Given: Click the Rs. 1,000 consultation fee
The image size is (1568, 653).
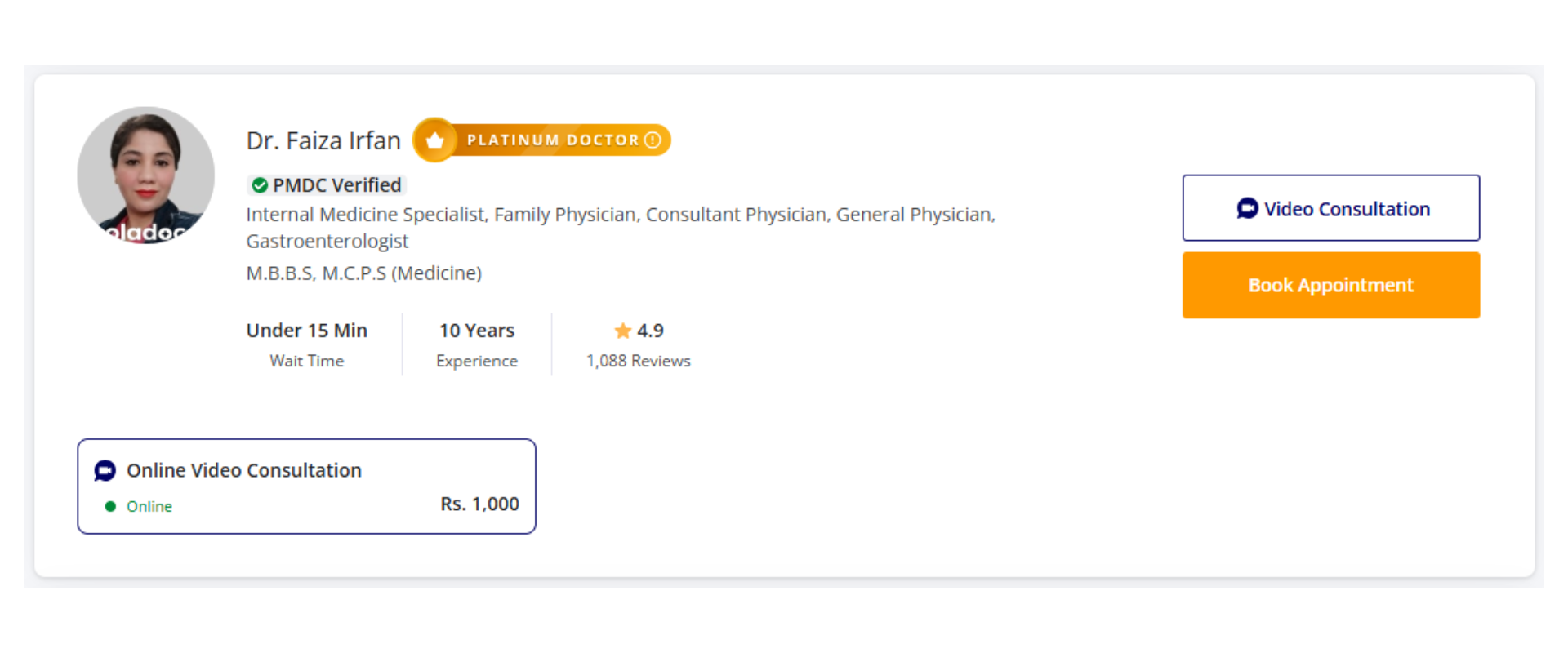Looking at the screenshot, I should pyautogui.click(x=479, y=504).
